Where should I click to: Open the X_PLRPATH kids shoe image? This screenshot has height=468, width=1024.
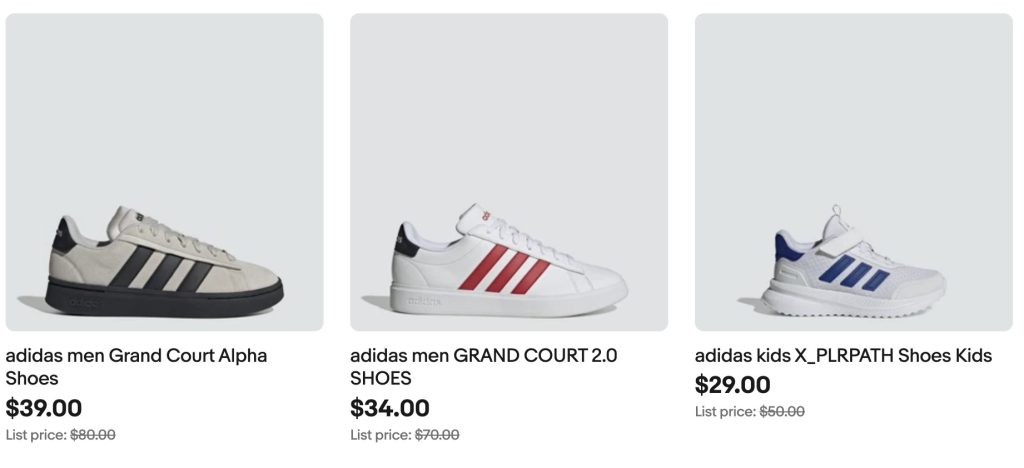click(x=853, y=172)
